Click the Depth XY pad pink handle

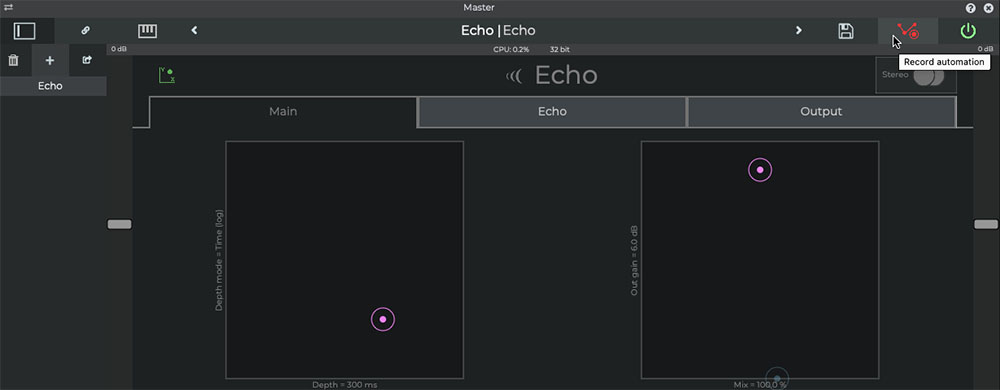[383, 319]
